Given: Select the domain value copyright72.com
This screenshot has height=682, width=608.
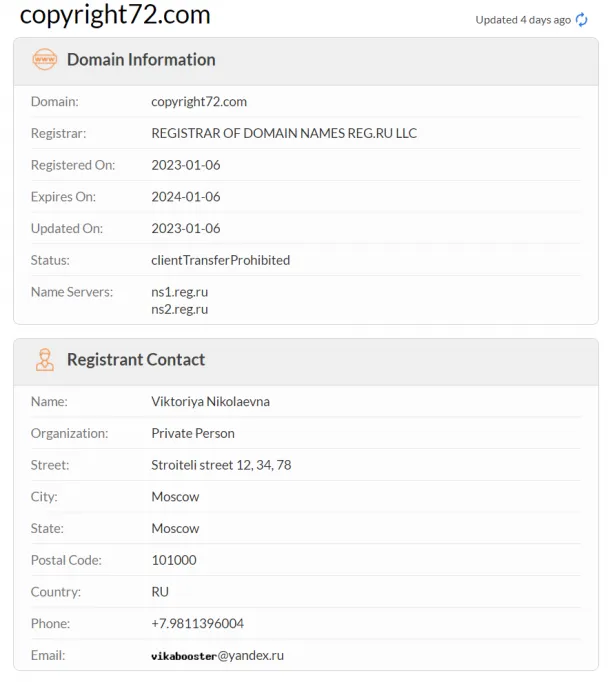Looking at the screenshot, I should [x=199, y=102].
